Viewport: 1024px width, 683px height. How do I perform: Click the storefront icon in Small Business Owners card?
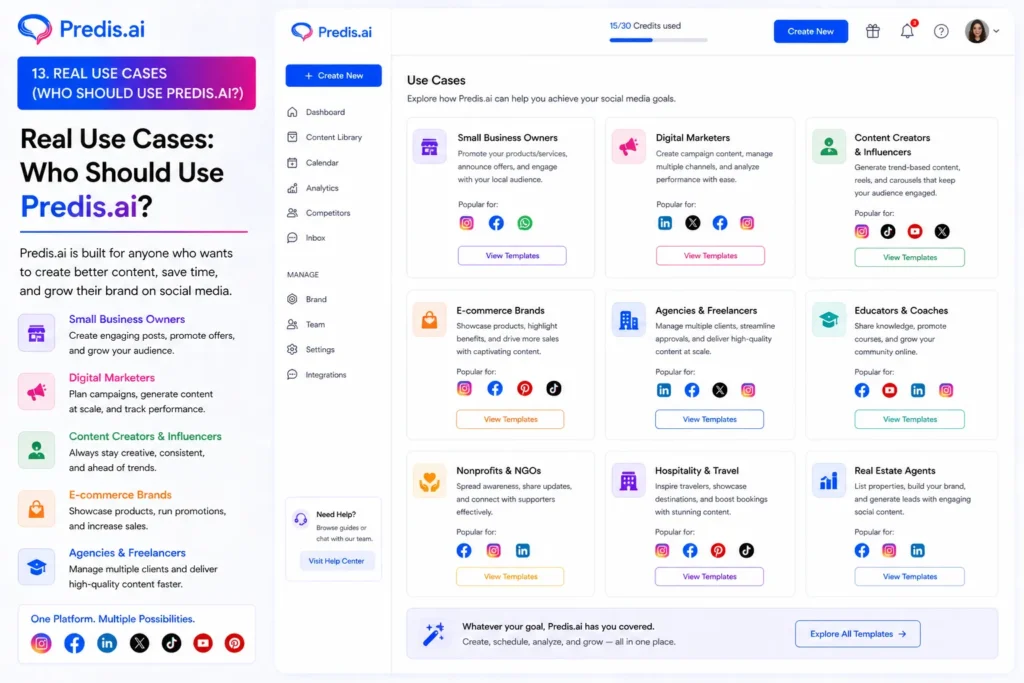click(x=429, y=146)
